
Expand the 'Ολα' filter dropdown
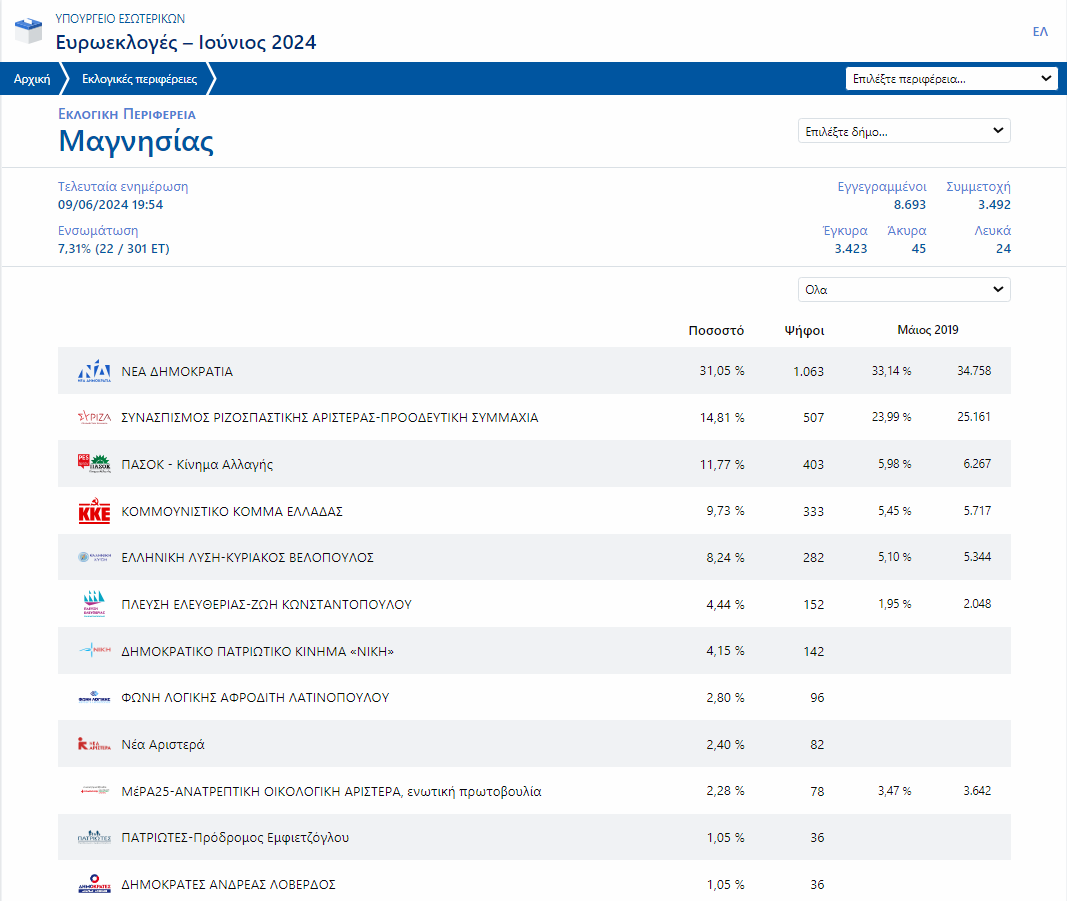(x=904, y=289)
